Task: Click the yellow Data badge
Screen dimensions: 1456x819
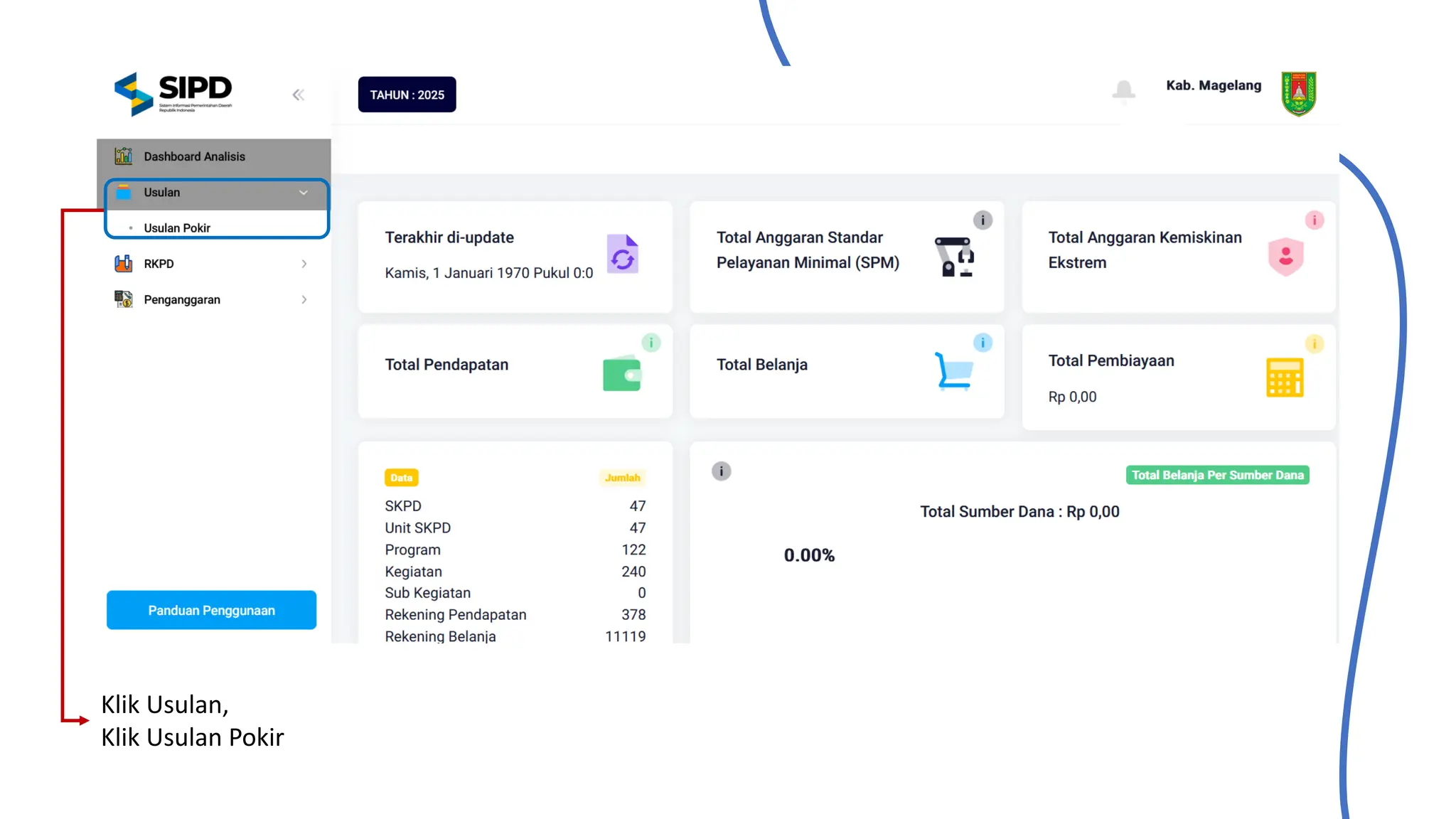Action: tap(401, 478)
